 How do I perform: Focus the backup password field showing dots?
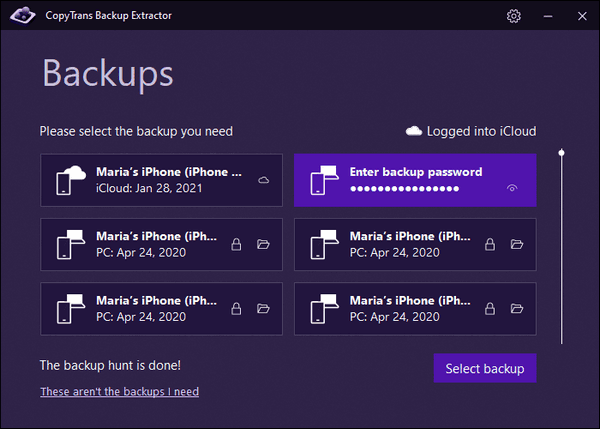coord(405,188)
